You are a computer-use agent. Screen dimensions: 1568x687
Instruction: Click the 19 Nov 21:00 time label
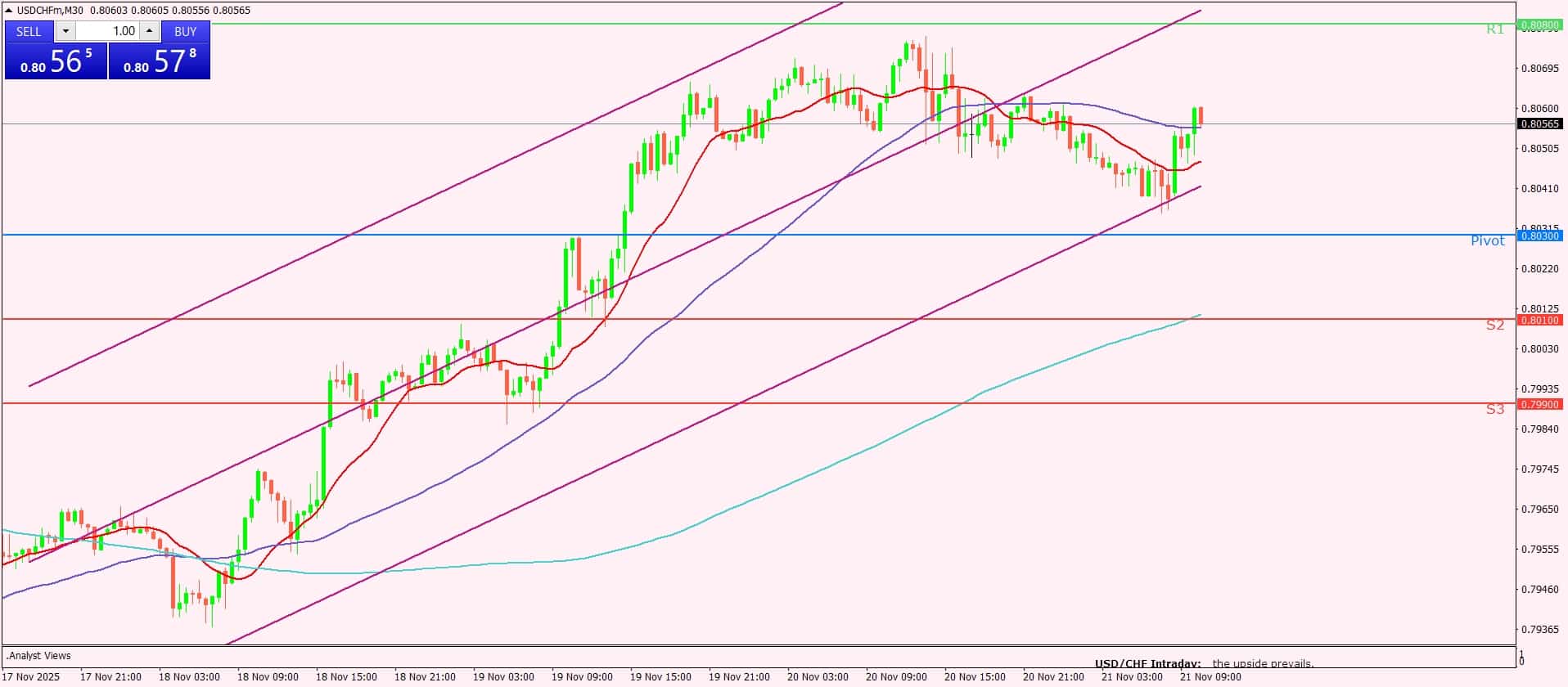(x=739, y=677)
